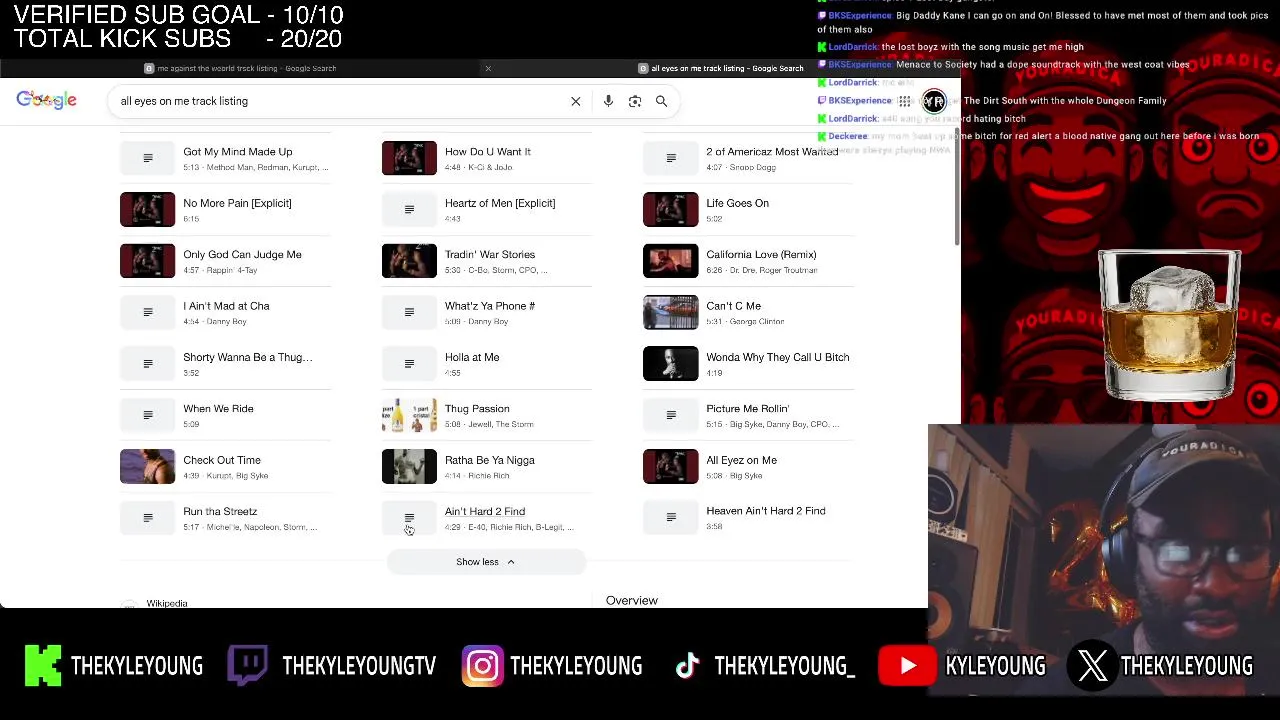
Task: Open the Wikipedia result link
Action: click(167, 603)
